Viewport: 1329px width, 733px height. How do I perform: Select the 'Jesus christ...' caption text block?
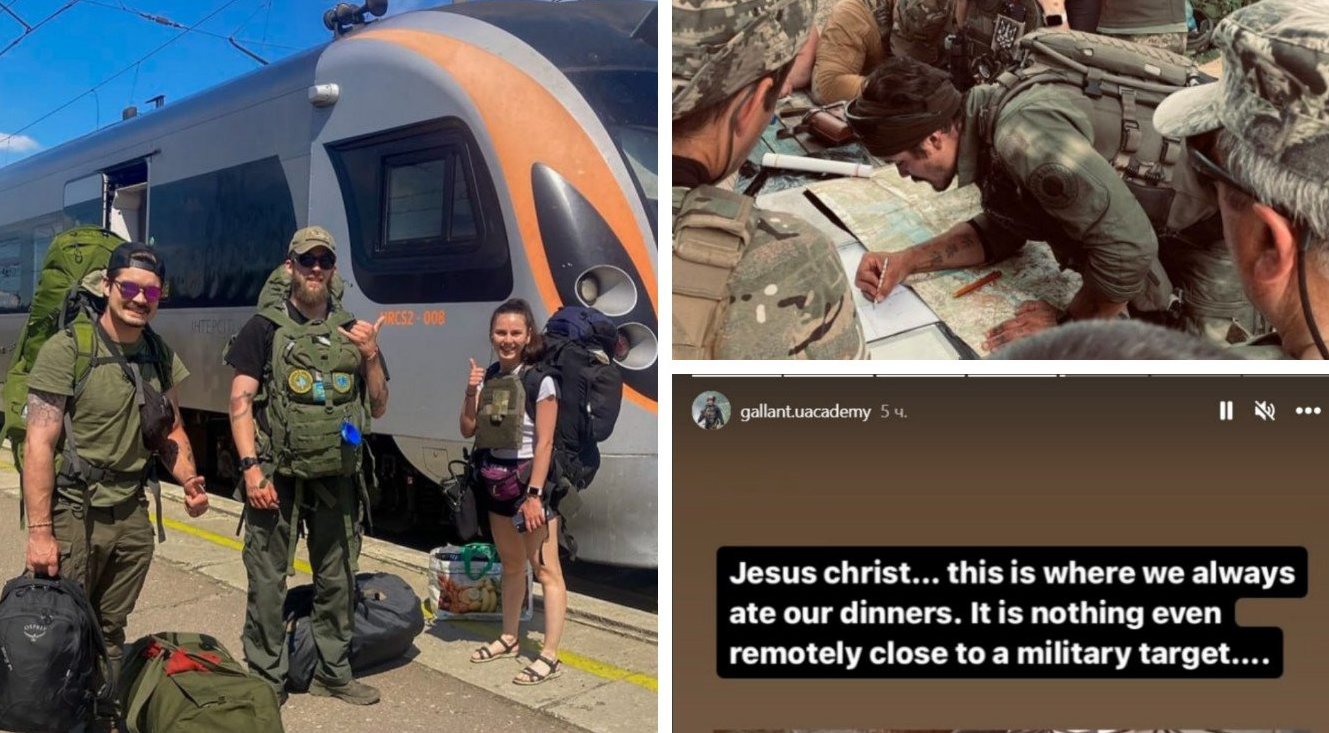1011,613
